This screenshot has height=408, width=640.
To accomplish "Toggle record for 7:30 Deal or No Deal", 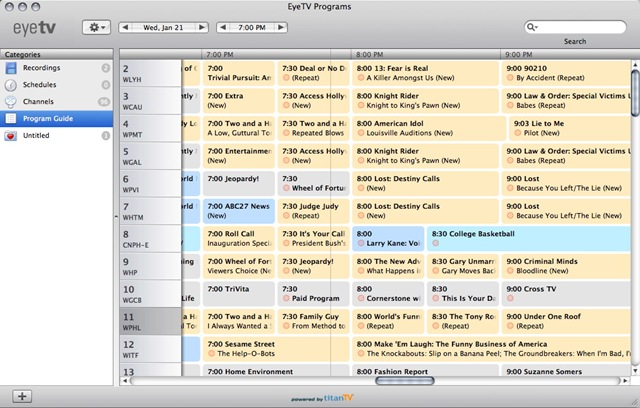I will coord(286,78).
